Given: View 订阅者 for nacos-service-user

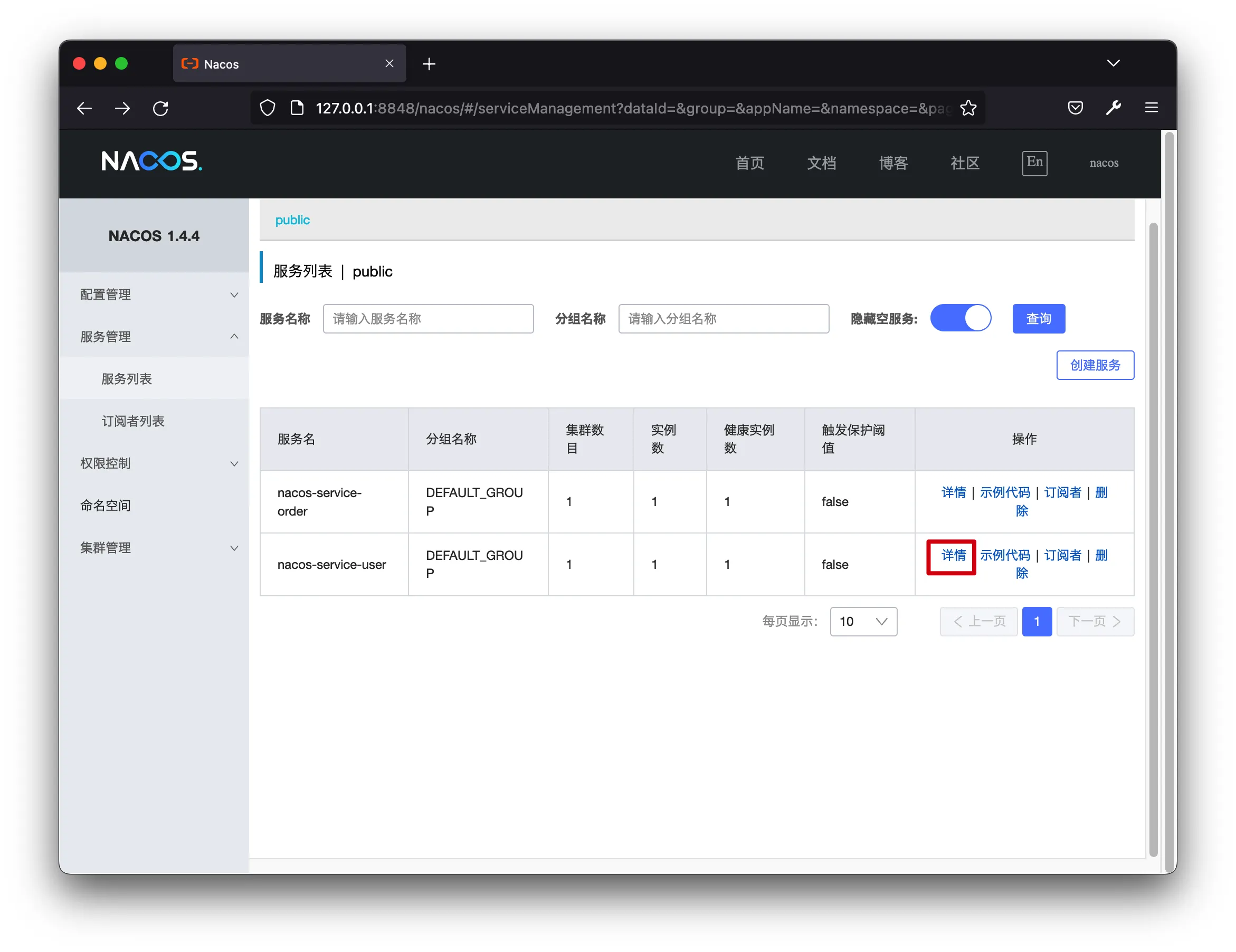Looking at the screenshot, I should pyautogui.click(x=1062, y=555).
